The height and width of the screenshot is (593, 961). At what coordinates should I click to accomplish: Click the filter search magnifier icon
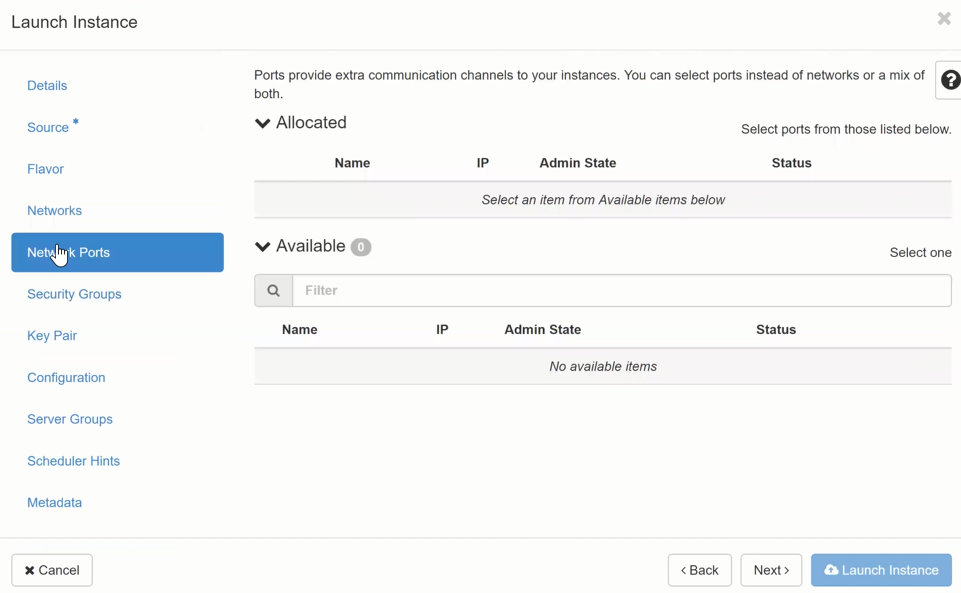(273, 291)
